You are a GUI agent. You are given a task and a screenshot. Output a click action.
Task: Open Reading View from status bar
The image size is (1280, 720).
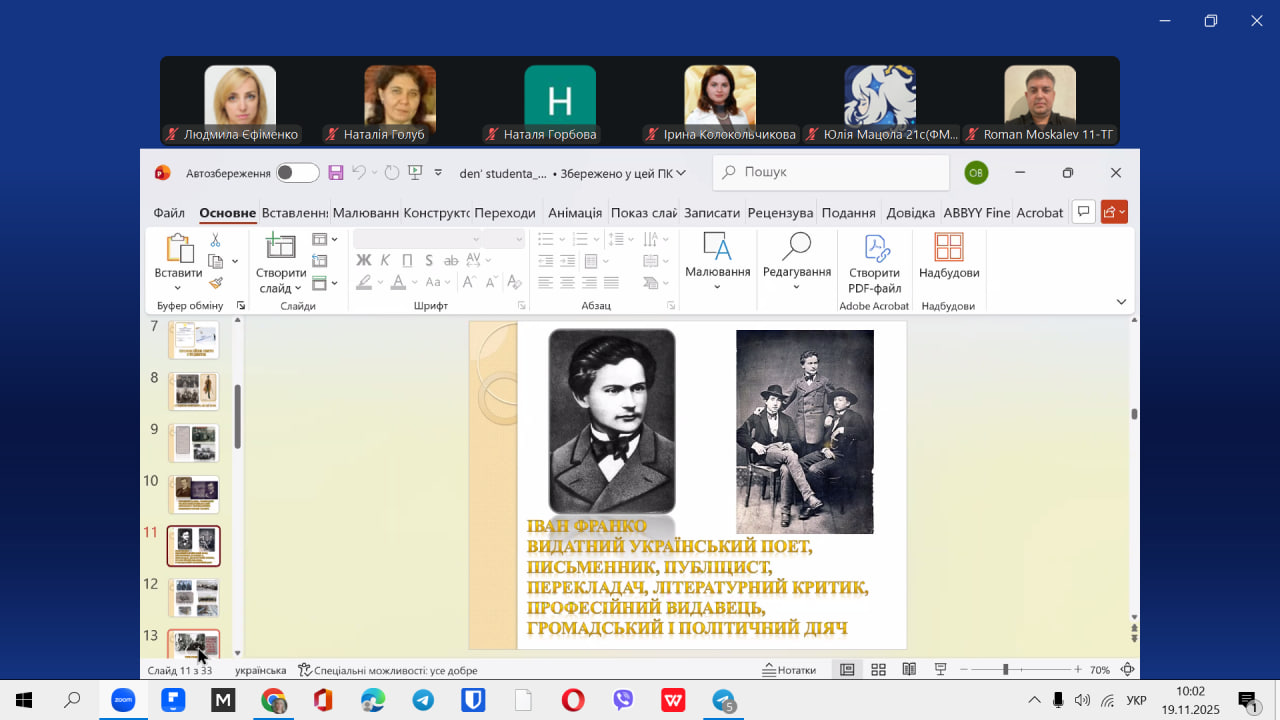pyautogui.click(x=909, y=670)
